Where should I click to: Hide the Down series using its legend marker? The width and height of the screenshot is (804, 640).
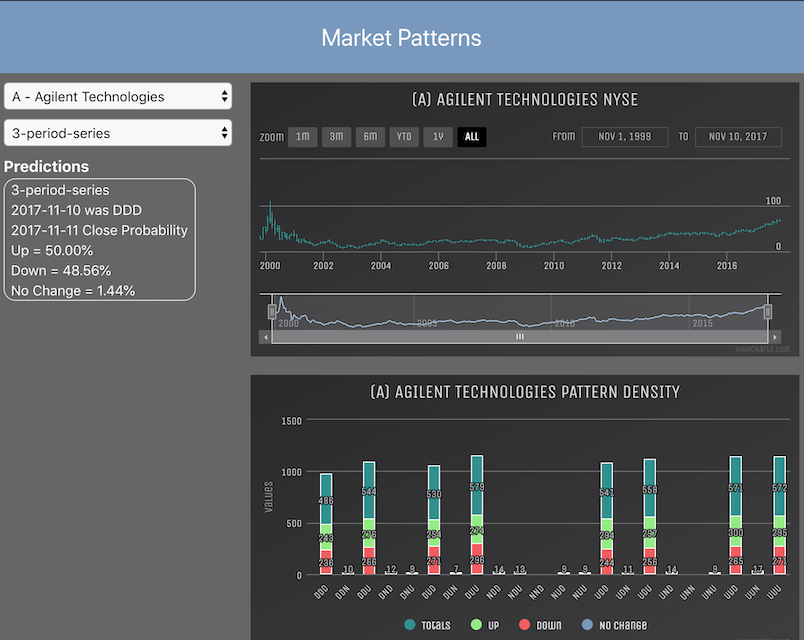(525, 625)
